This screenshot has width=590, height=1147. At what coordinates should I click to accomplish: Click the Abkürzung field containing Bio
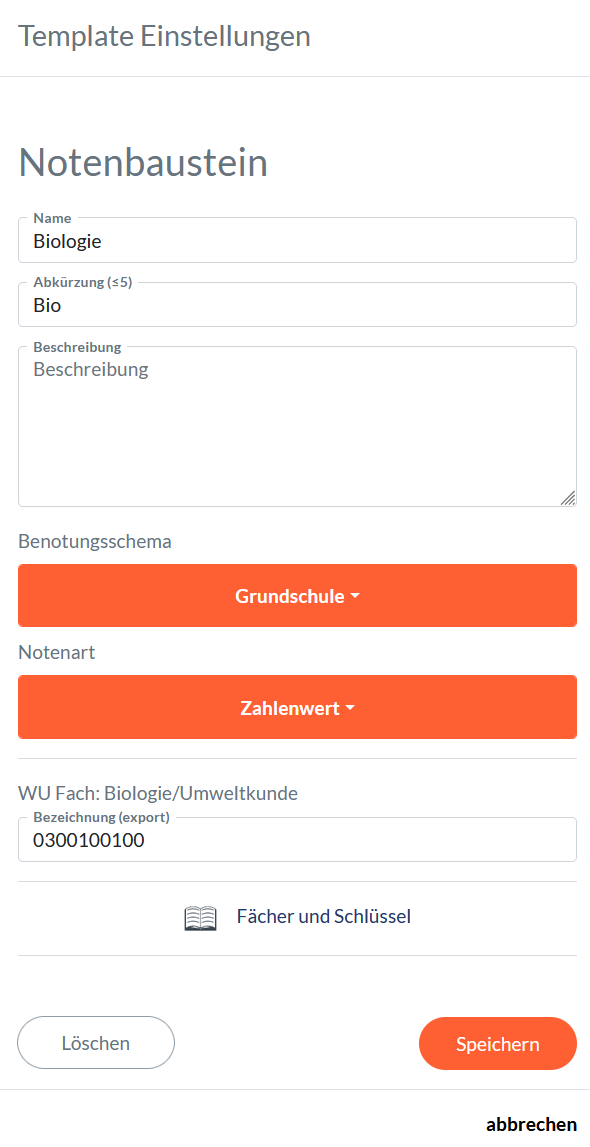(x=297, y=305)
